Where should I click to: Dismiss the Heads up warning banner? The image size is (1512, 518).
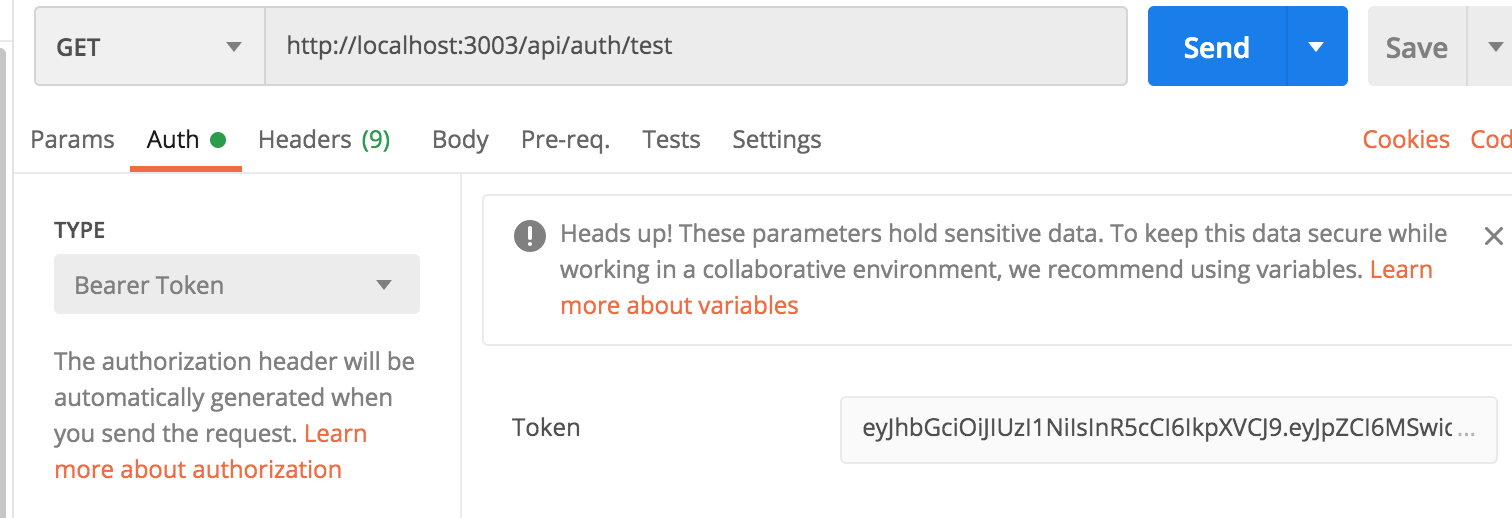point(1493,236)
